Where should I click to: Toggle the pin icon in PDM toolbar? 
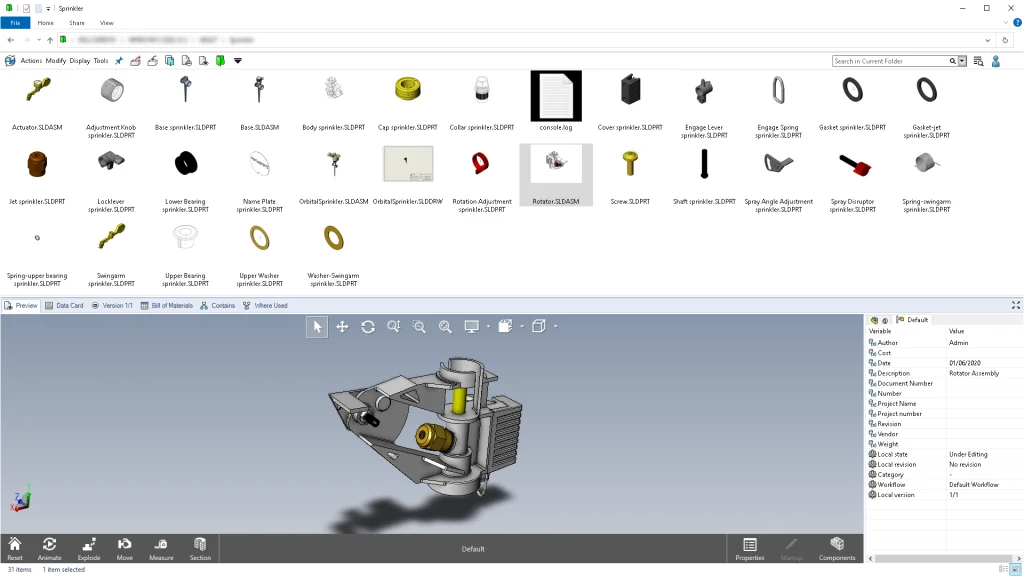(x=119, y=61)
